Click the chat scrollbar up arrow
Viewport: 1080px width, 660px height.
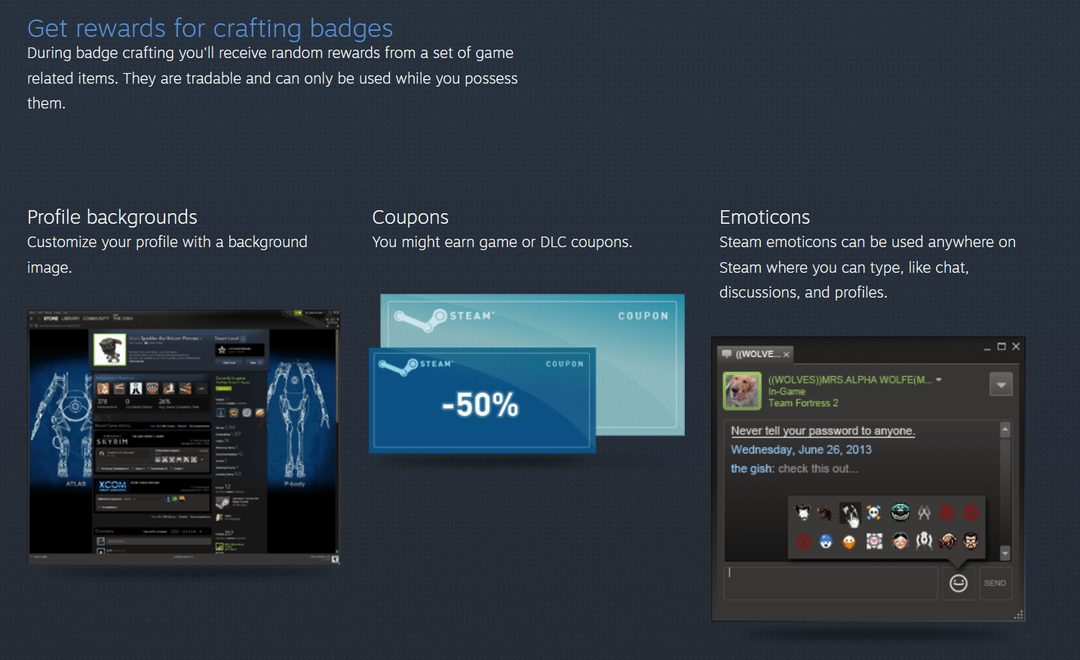pyautogui.click(x=1005, y=430)
